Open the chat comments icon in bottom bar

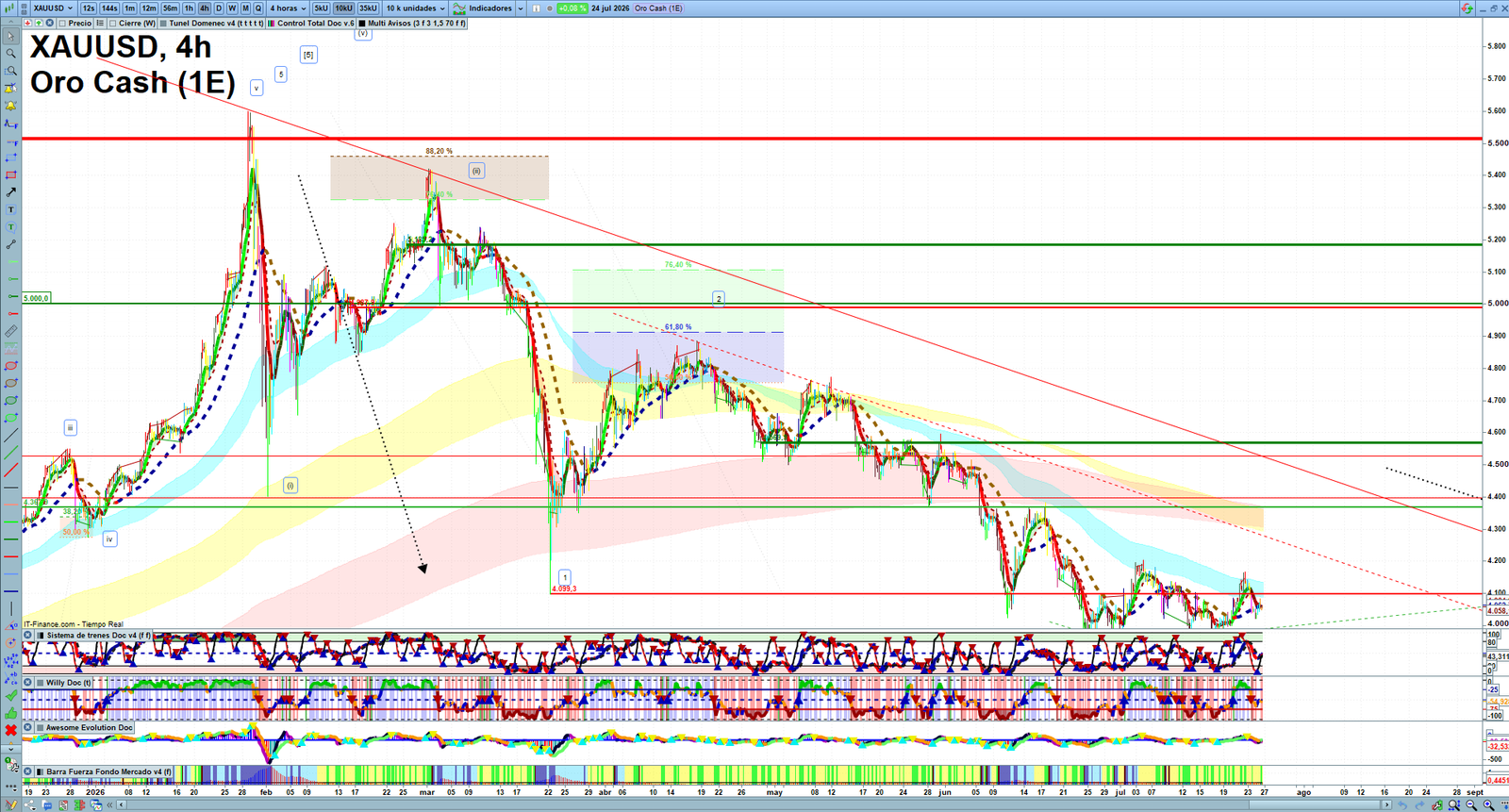point(47,804)
